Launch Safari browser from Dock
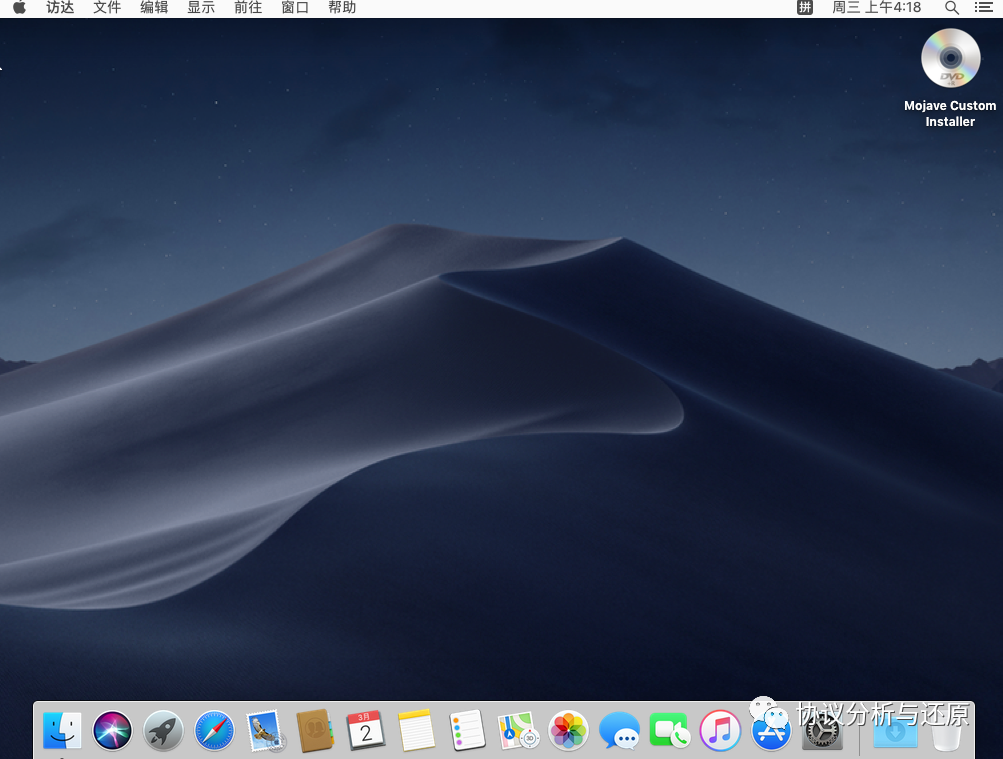The width and height of the screenshot is (1003, 759). [214, 730]
